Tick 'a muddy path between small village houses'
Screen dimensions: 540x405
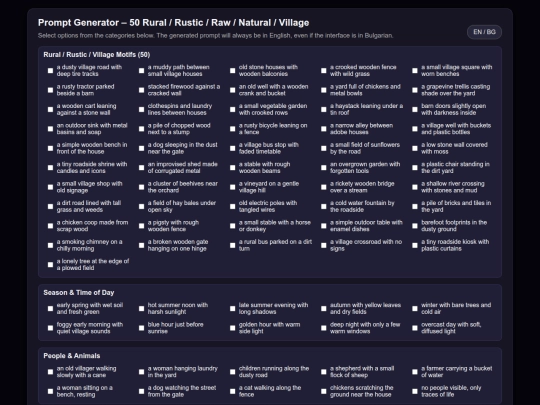click(142, 71)
